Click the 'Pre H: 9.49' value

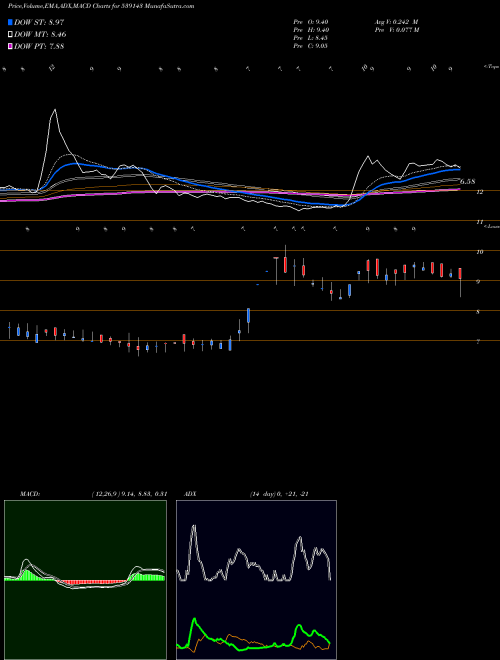point(311,30)
